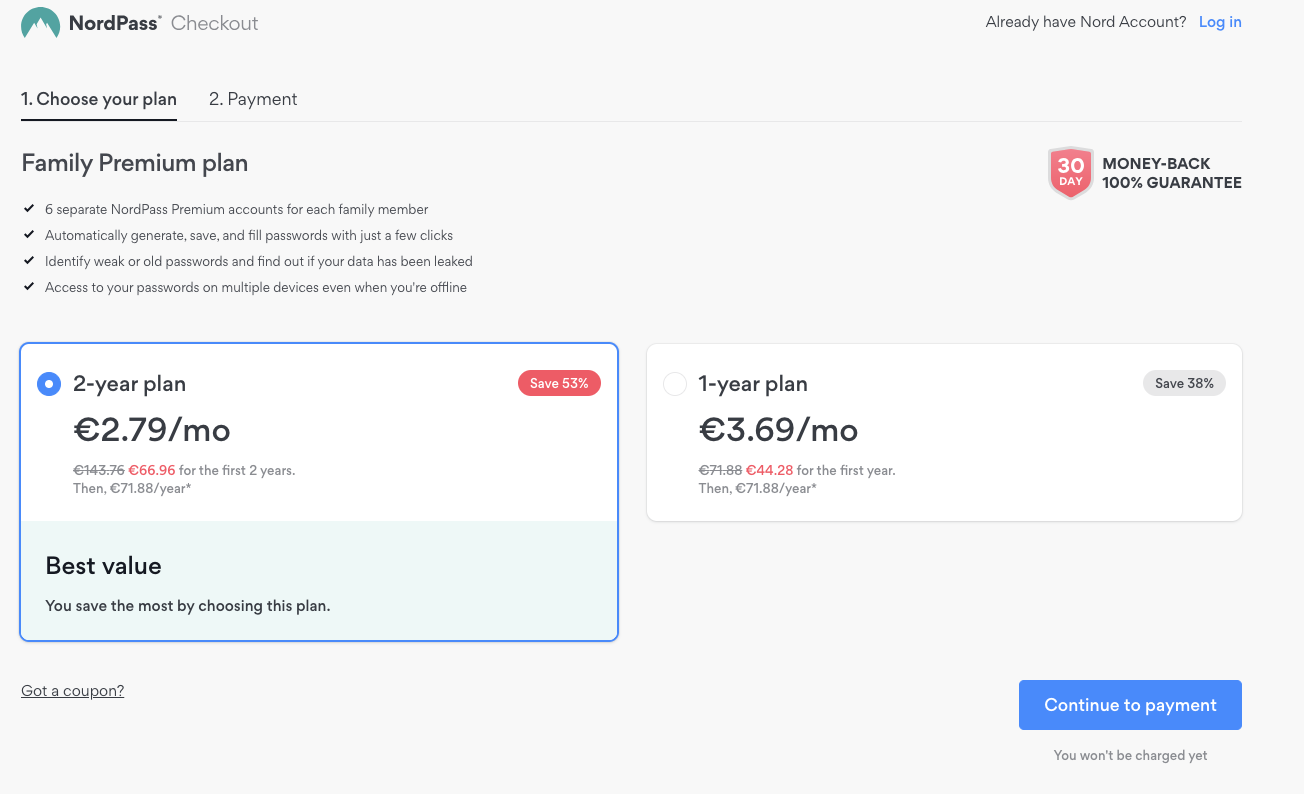Click the checkmark beside automatically generate passwords
Screen dimensions: 1304x794
click(28, 235)
